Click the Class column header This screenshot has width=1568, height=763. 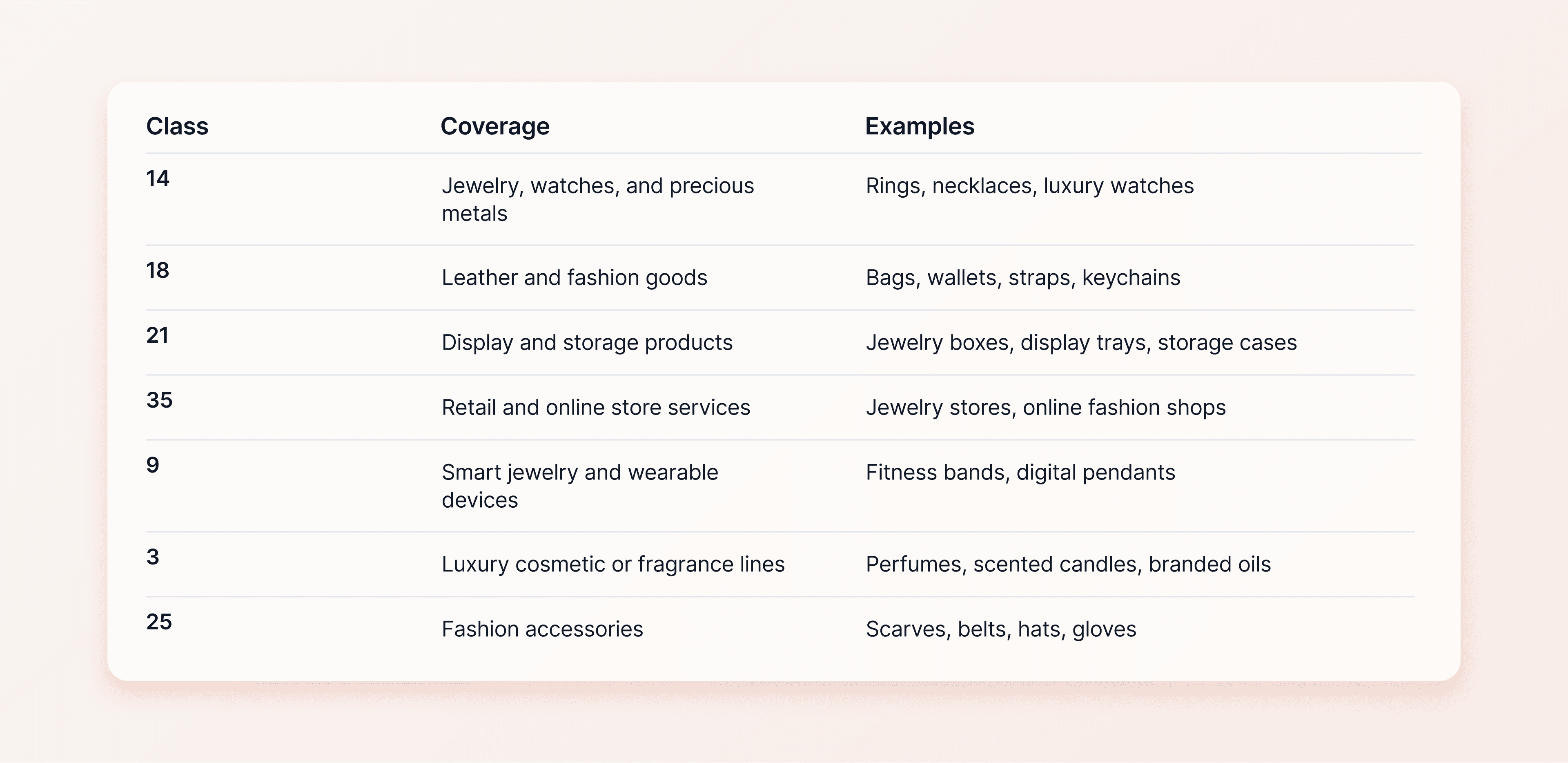(177, 126)
